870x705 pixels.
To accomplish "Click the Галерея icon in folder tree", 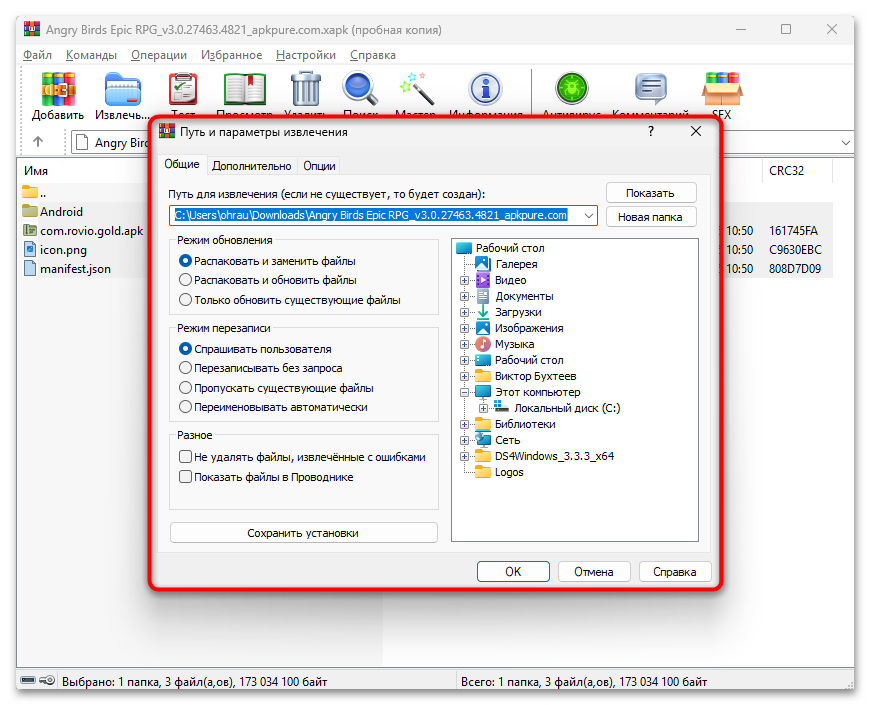I will [483, 264].
